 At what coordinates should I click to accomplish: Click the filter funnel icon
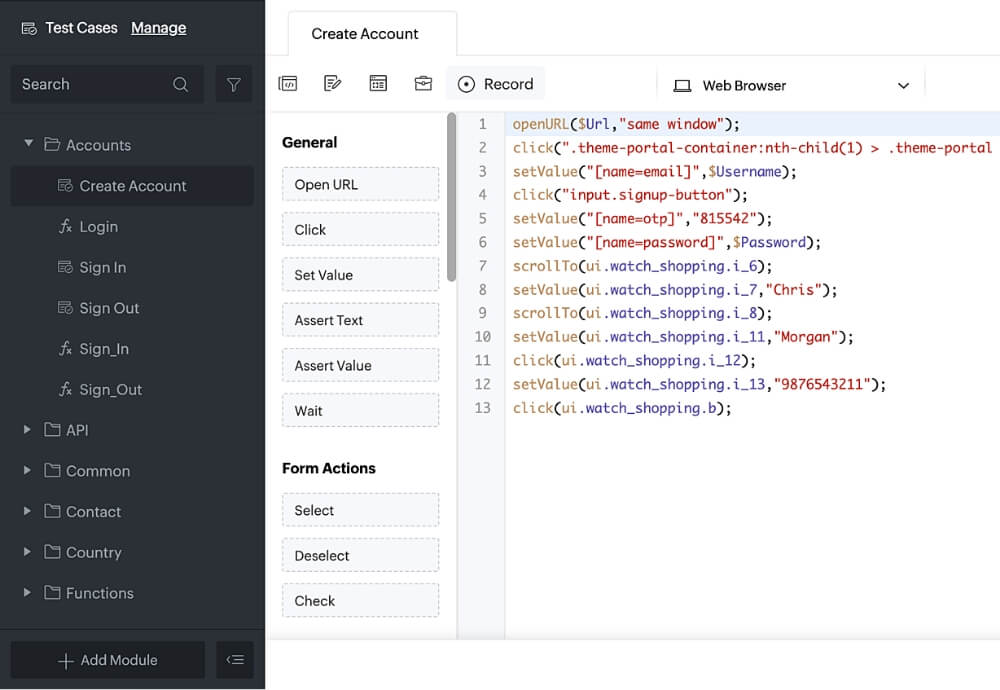[234, 85]
